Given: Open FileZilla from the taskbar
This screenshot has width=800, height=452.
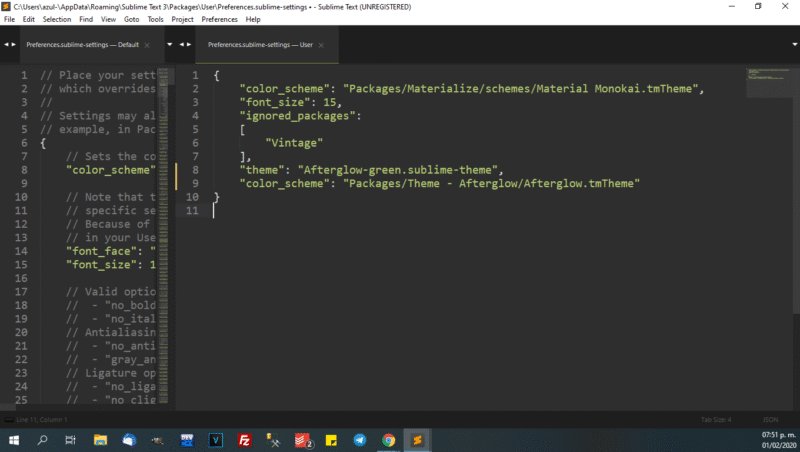Looking at the screenshot, I should 244,440.
